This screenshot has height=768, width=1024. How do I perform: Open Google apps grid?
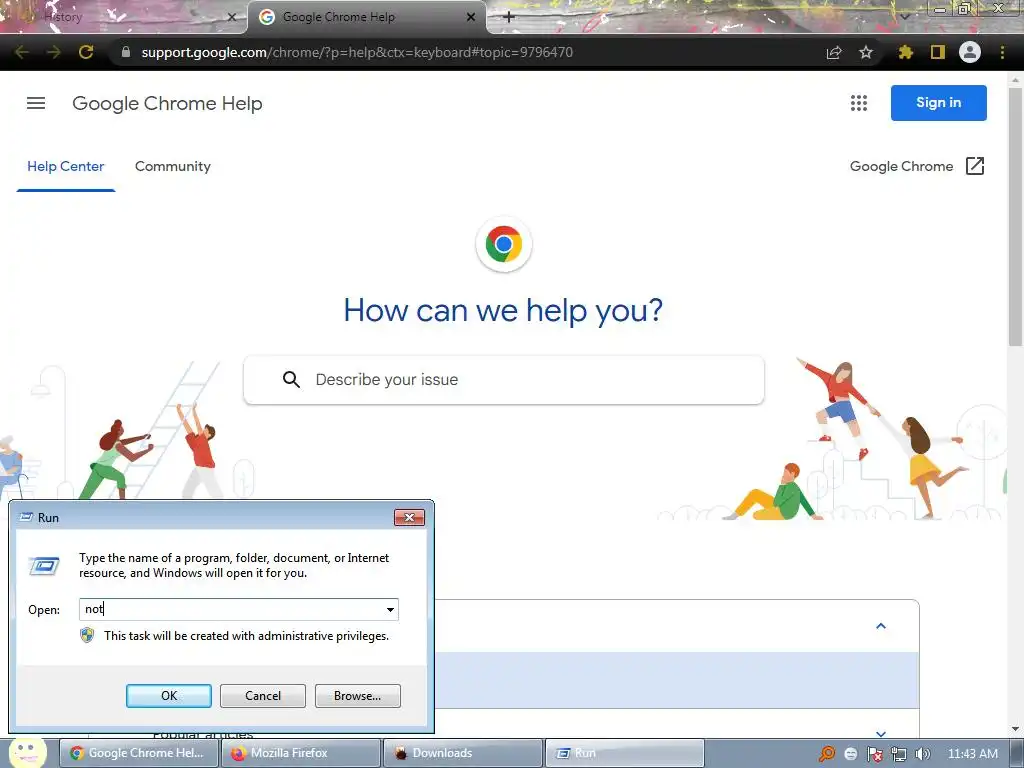pyautogui.click(x=859, y=103)
